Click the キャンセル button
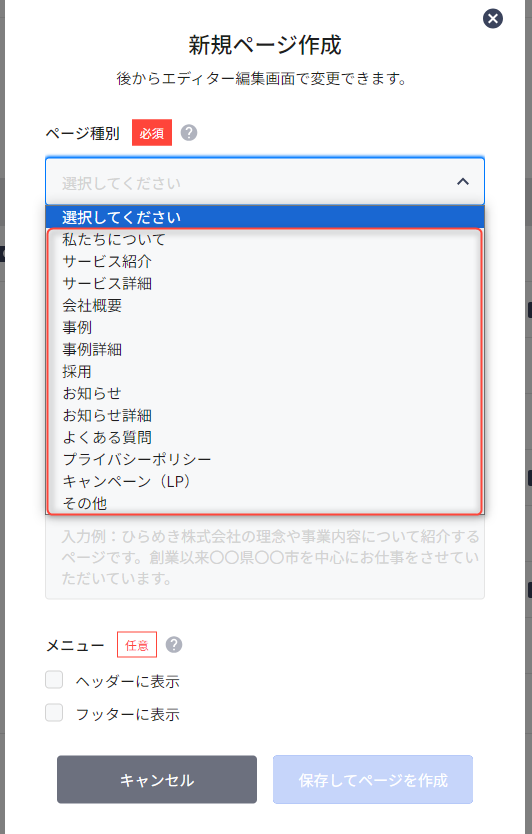This screenshot has height=834, width=532. (157, 779)
